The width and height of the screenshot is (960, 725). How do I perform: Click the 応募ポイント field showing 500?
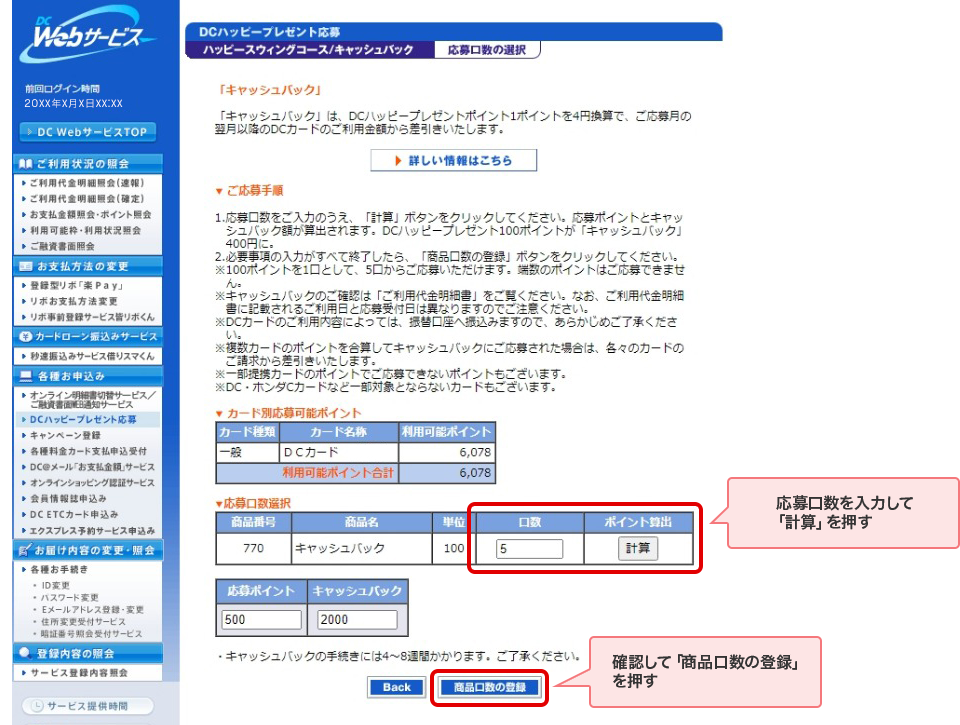[262, 620]
